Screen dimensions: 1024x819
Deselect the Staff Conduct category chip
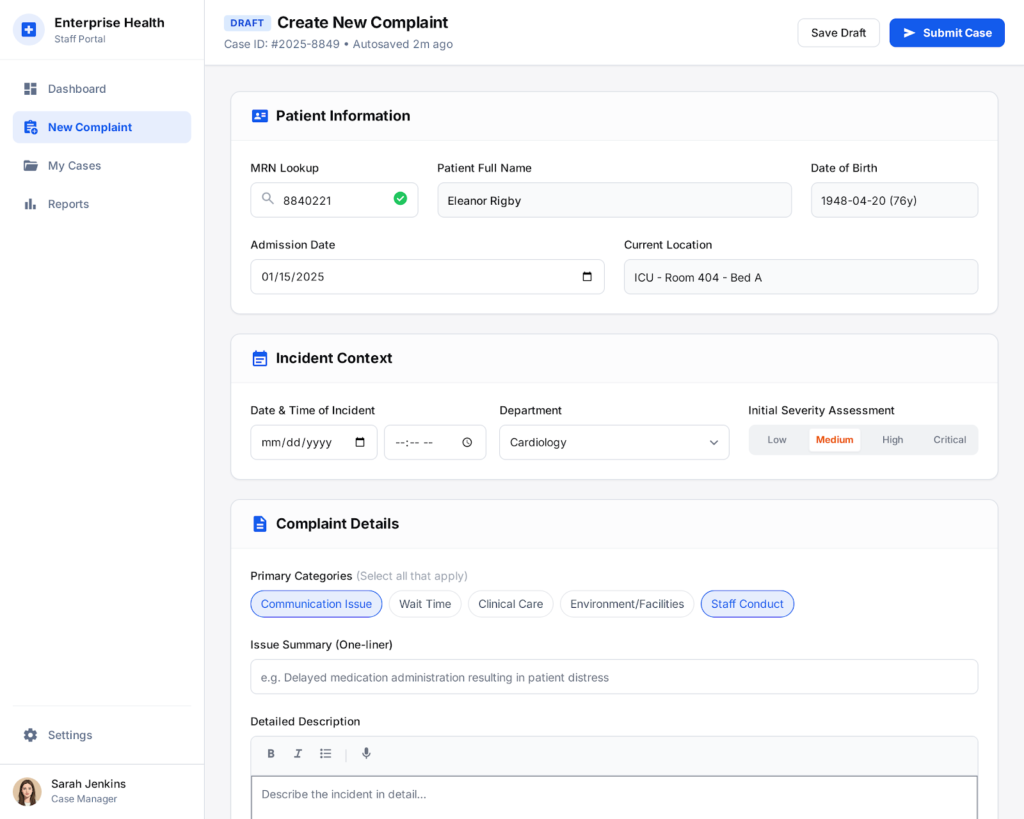[747, 604]
